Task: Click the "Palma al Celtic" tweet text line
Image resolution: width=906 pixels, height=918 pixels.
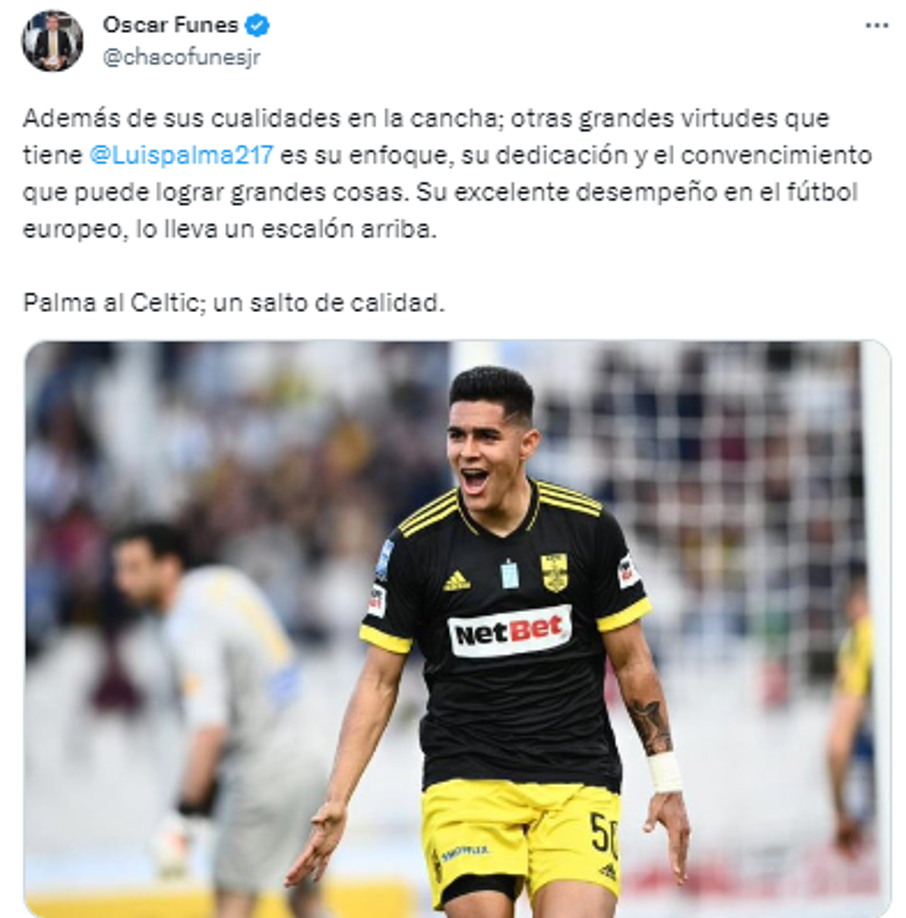Action: click(x=234, y=303)
